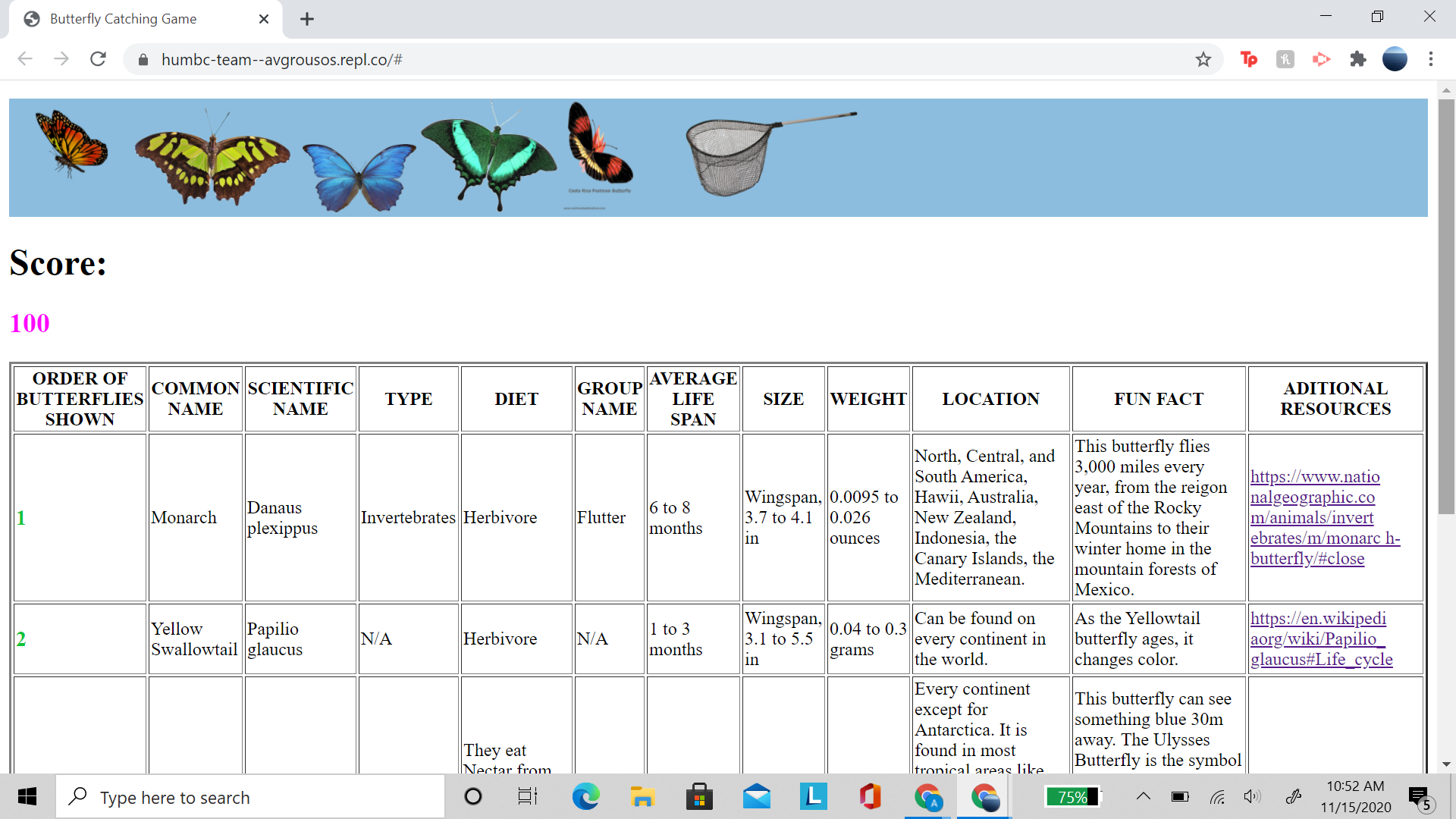Open Microsoft Edge from taskbar

[585, 797]
